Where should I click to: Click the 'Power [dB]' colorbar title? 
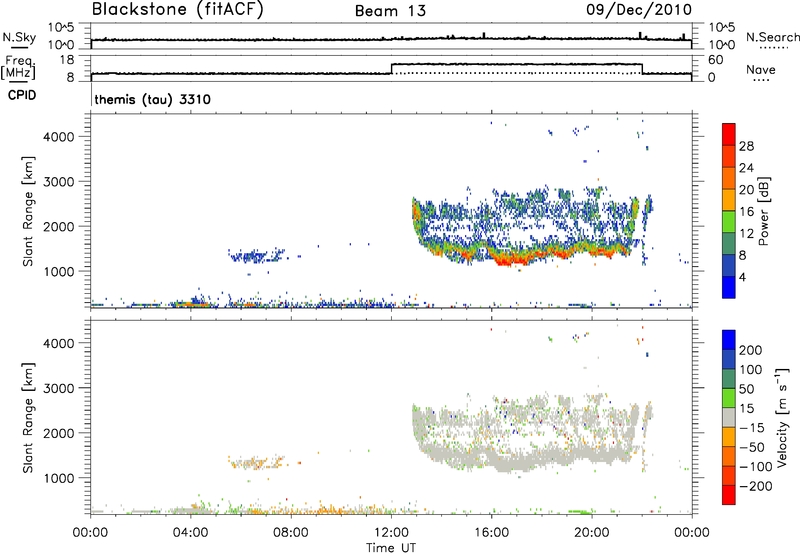[763, 211]
